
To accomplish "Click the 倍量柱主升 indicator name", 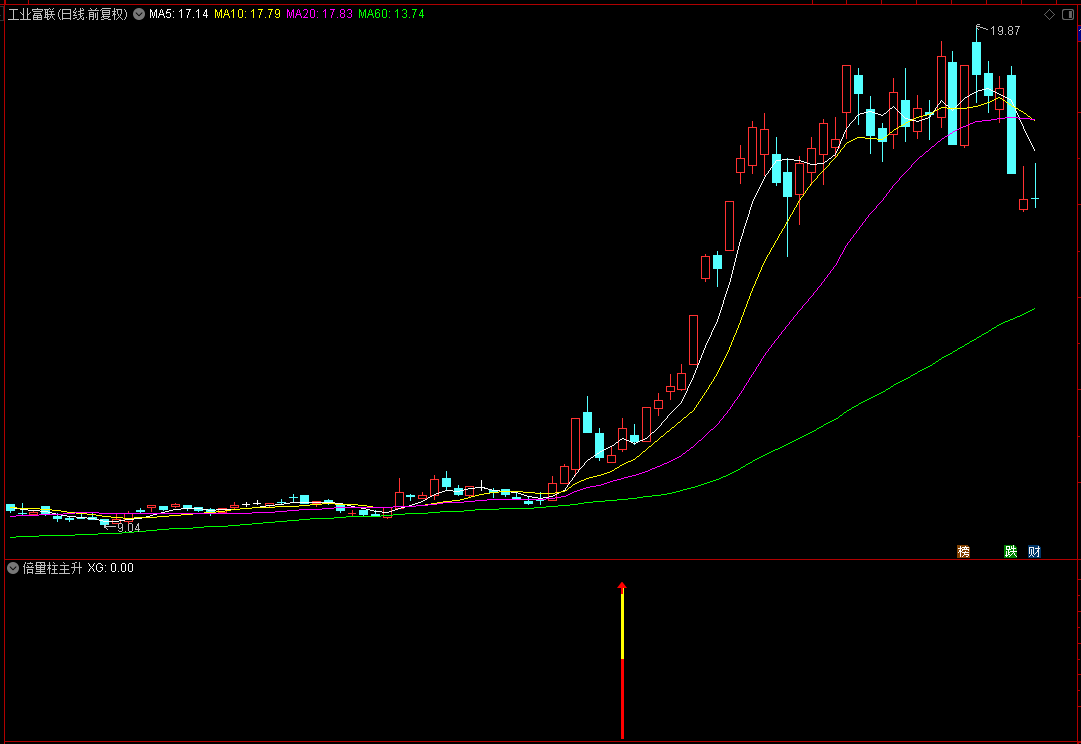I will tap(52, 568).
